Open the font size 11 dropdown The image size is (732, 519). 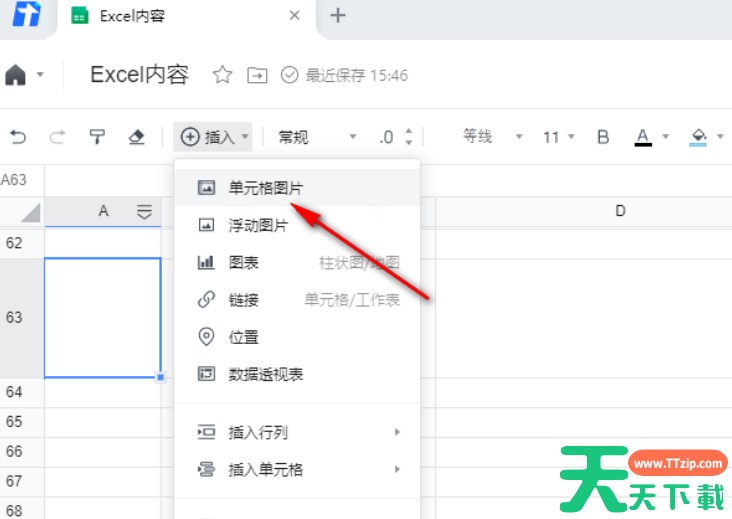(x=558, y=137)
